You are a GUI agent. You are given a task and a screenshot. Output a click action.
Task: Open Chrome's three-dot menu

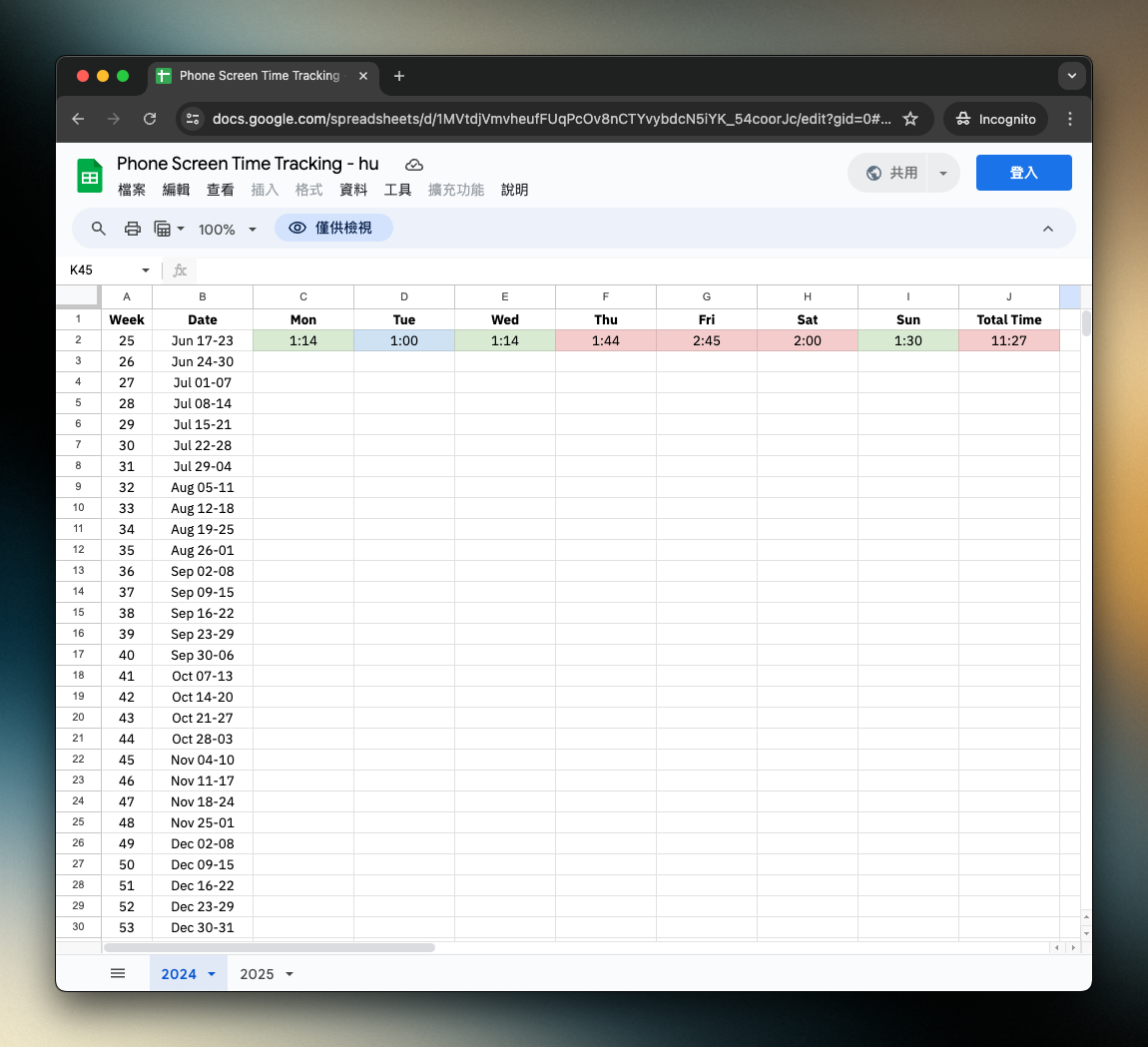(x=1070, y=119)
